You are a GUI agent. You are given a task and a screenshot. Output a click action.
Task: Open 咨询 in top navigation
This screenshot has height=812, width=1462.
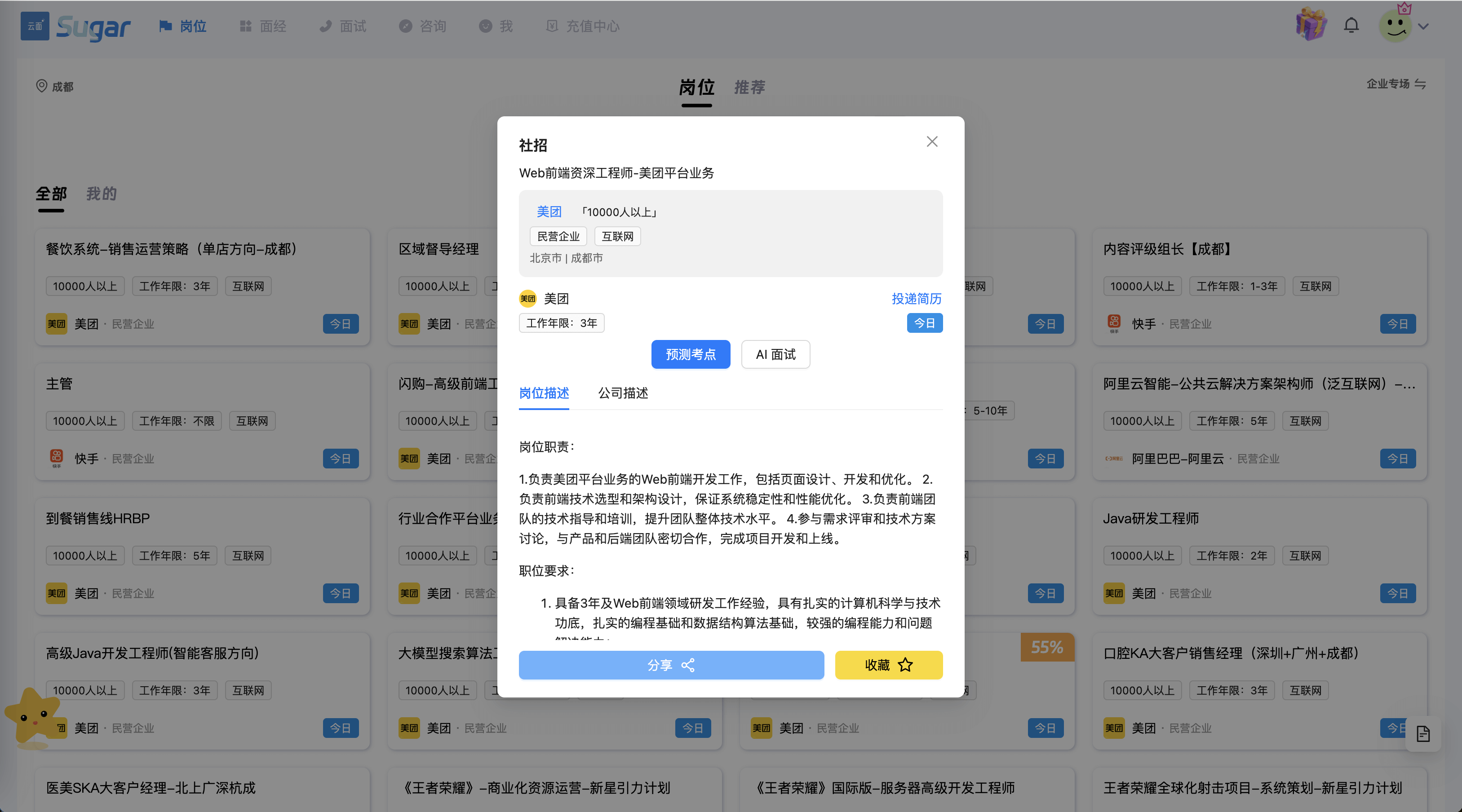[x=423, y=26]
